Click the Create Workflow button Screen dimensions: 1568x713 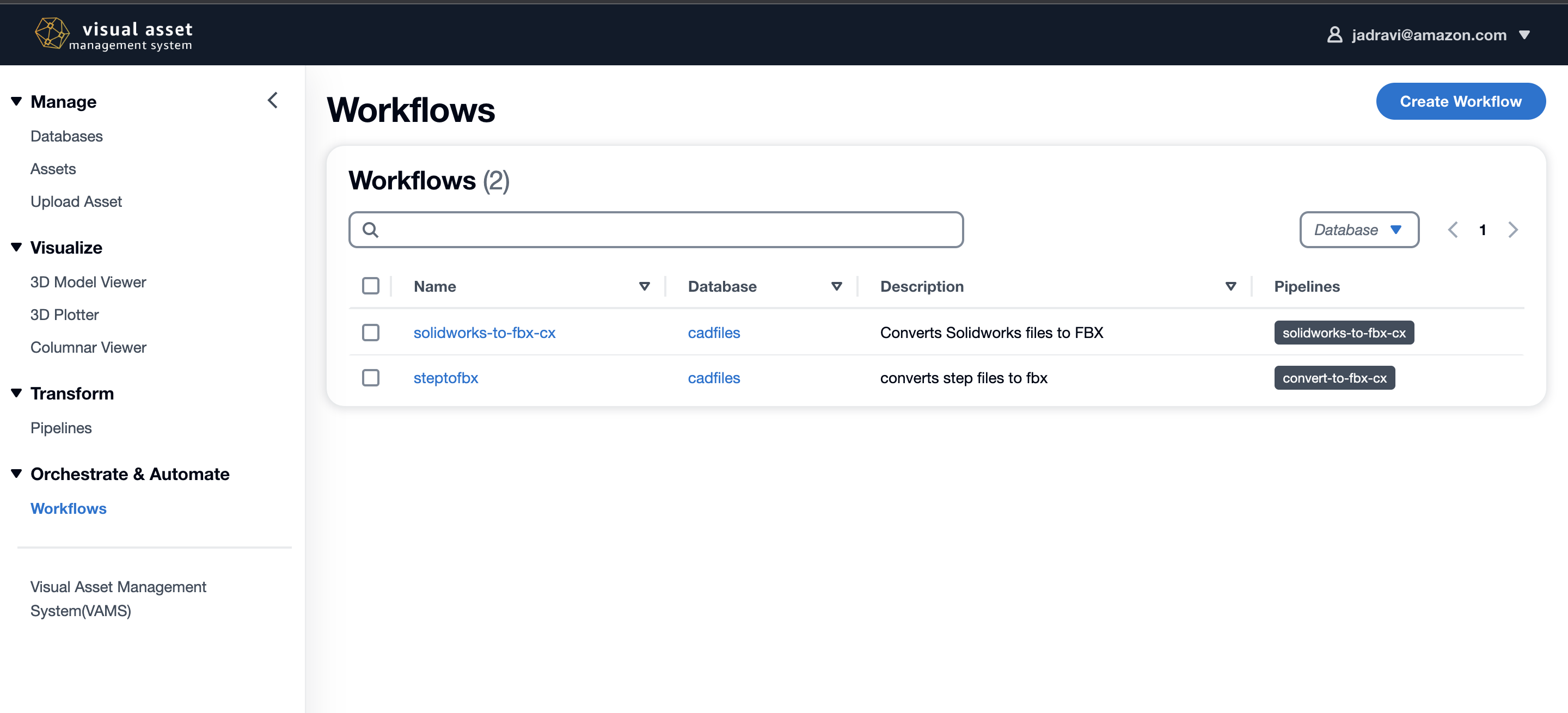(x=1461, y=101)
